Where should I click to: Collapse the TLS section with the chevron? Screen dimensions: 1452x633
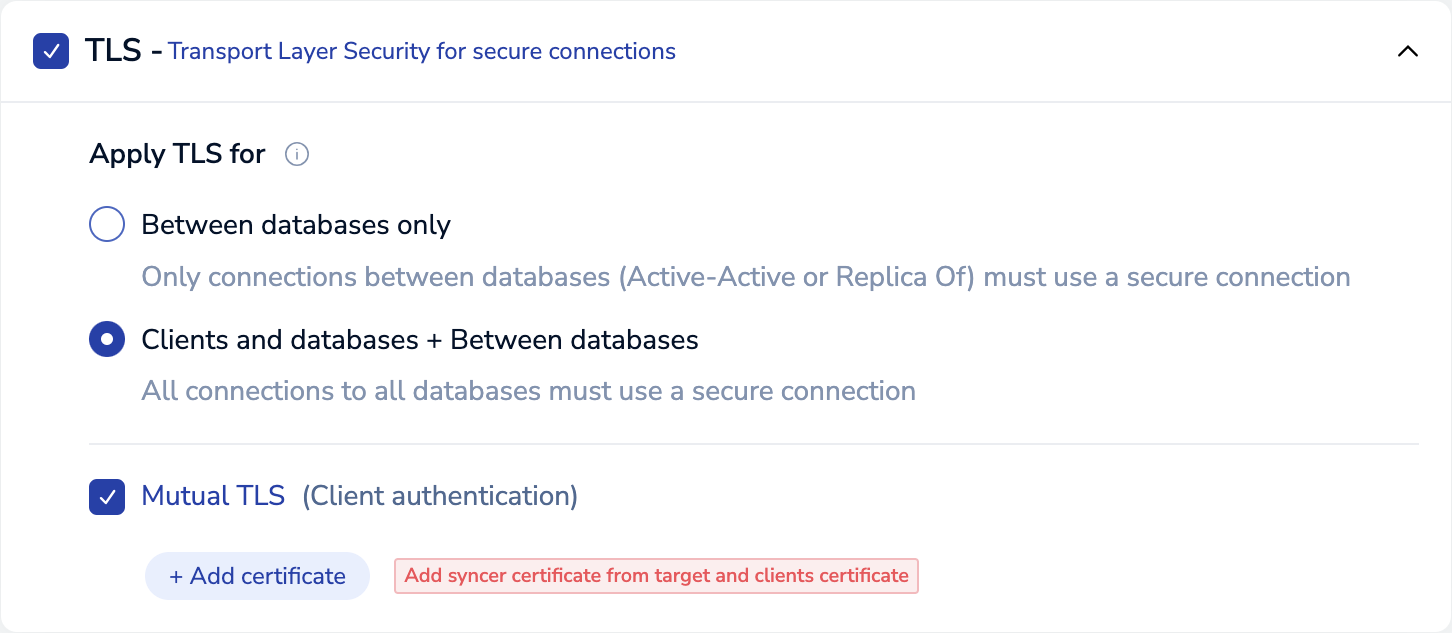click(1407, 51)
